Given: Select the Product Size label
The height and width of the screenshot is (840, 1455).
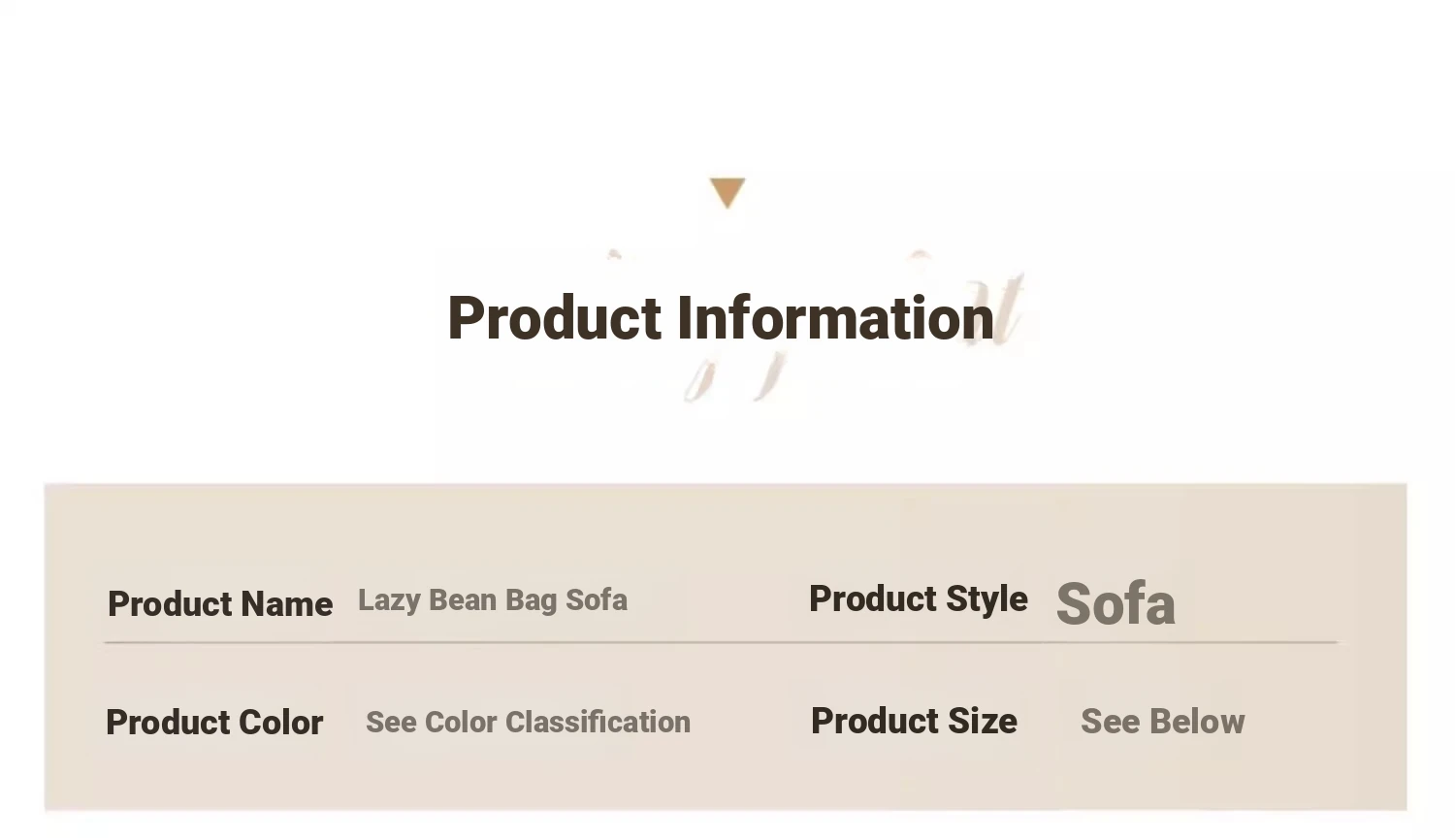Looking at the screenshot, I should [x=914, y=722].
